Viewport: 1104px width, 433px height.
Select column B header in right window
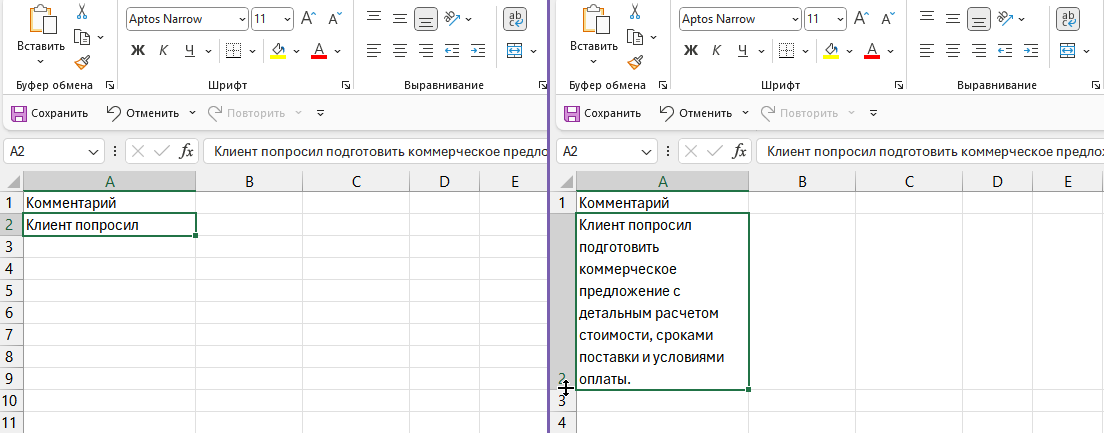[x=802, y=182]
